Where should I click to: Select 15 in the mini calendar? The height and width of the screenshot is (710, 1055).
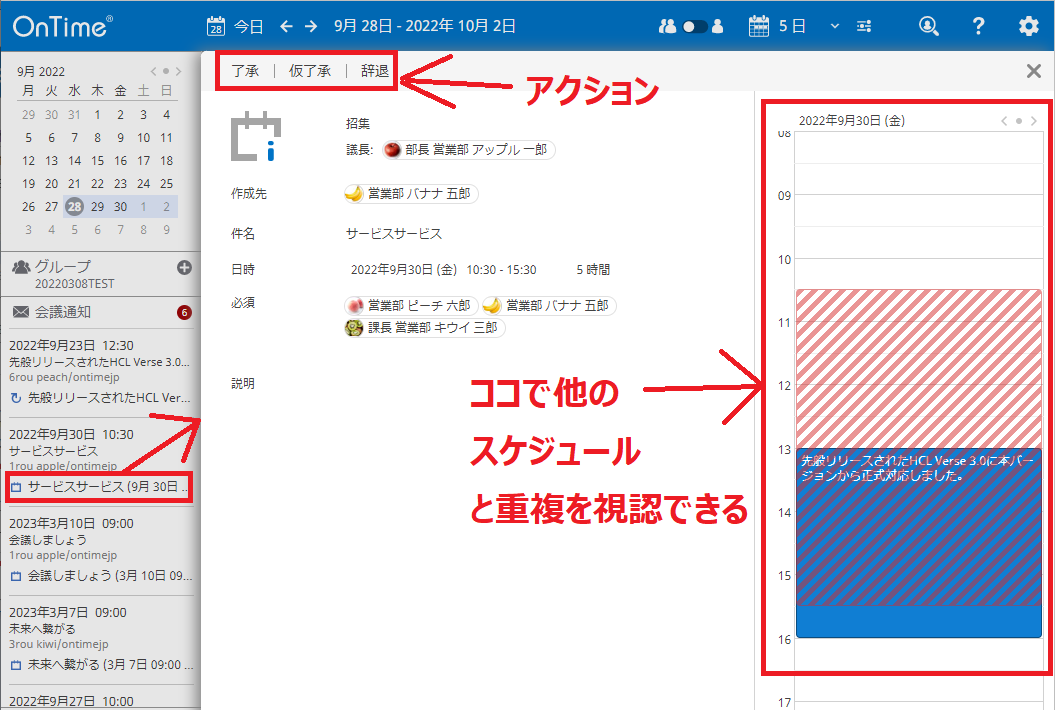pyautogui.click(x=98, y=161)
